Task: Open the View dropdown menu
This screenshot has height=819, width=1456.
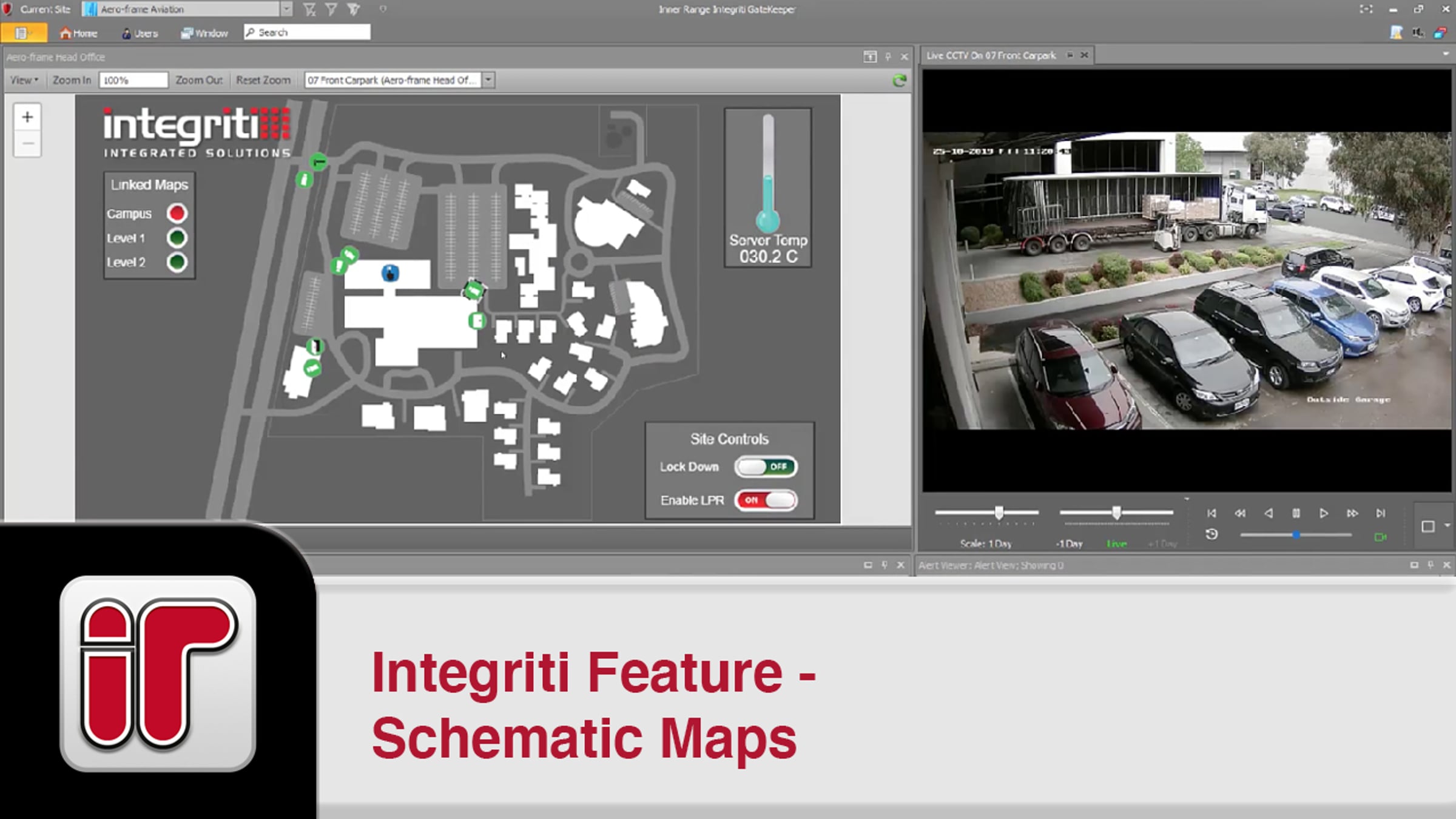Action: [x=24, y=80]
